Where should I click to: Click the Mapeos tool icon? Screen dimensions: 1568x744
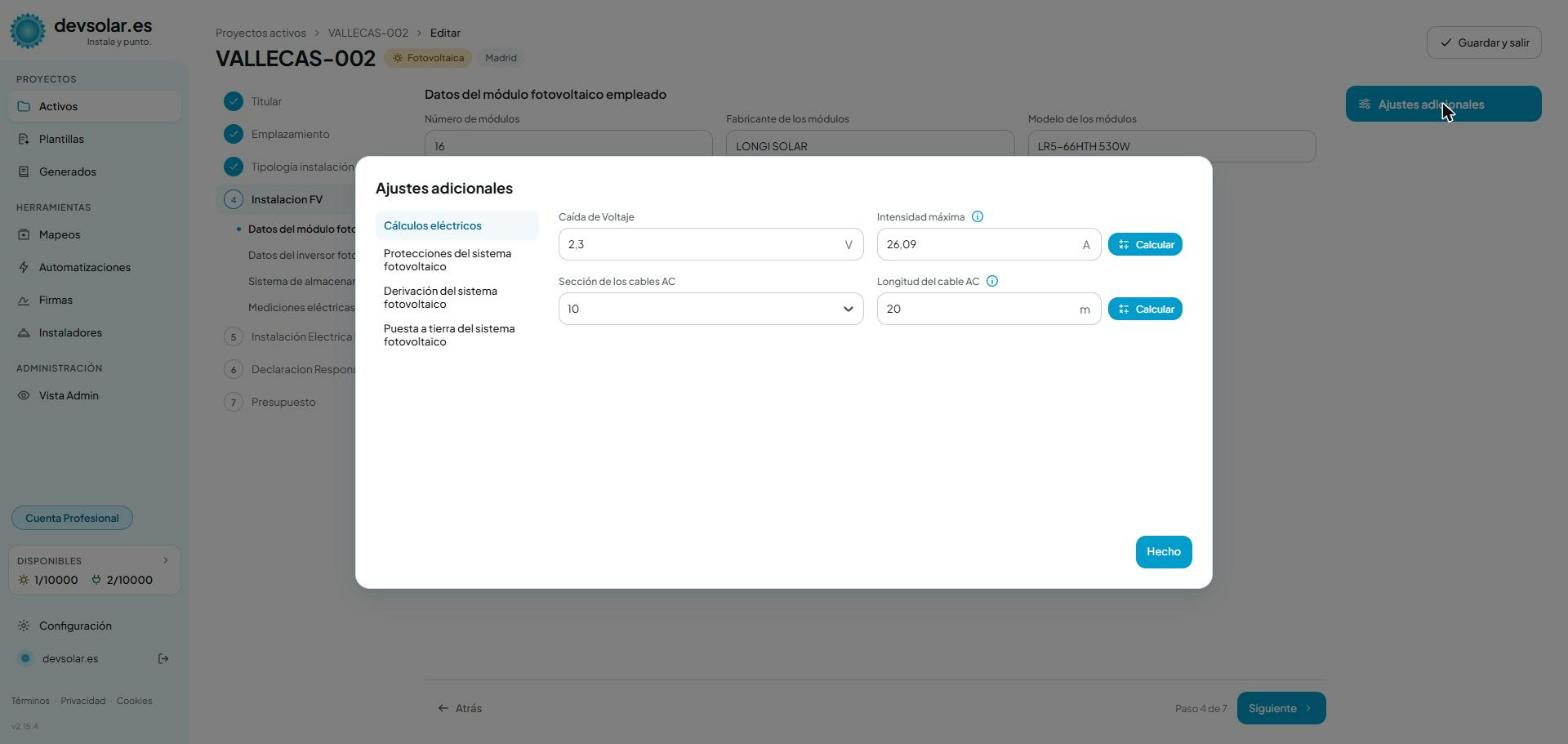tap(24, 235)
